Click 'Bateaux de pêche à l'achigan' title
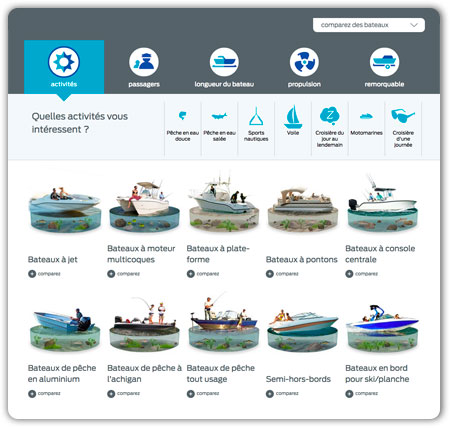450x428 pixels. [x=144, y=374]
